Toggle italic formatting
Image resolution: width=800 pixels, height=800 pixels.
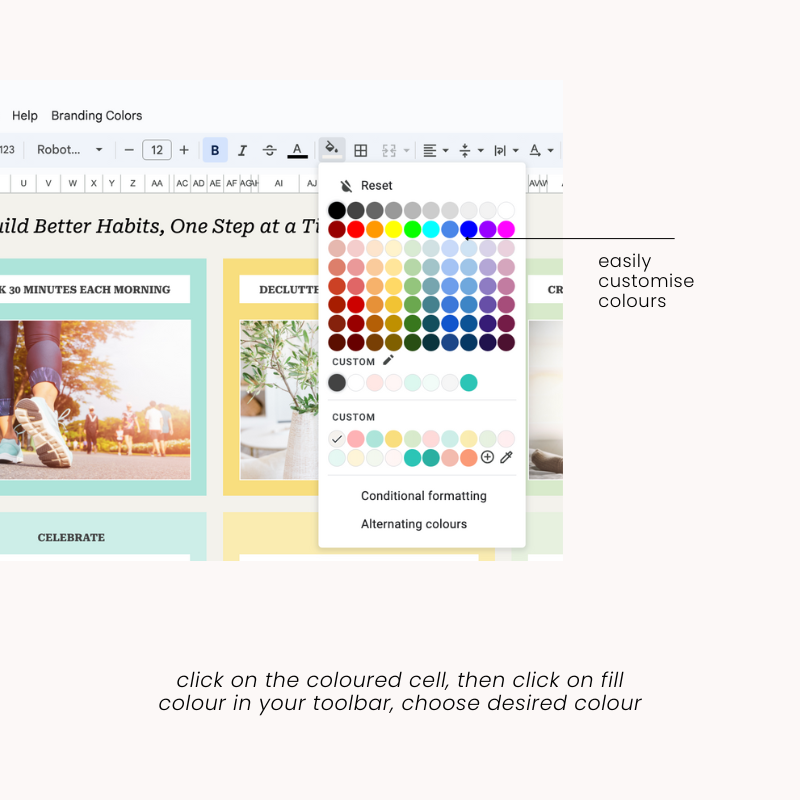coord(242,150)
